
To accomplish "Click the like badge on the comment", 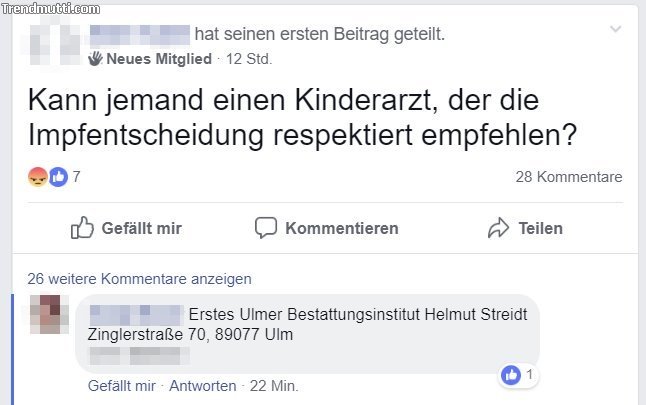I will click(511, 375).
